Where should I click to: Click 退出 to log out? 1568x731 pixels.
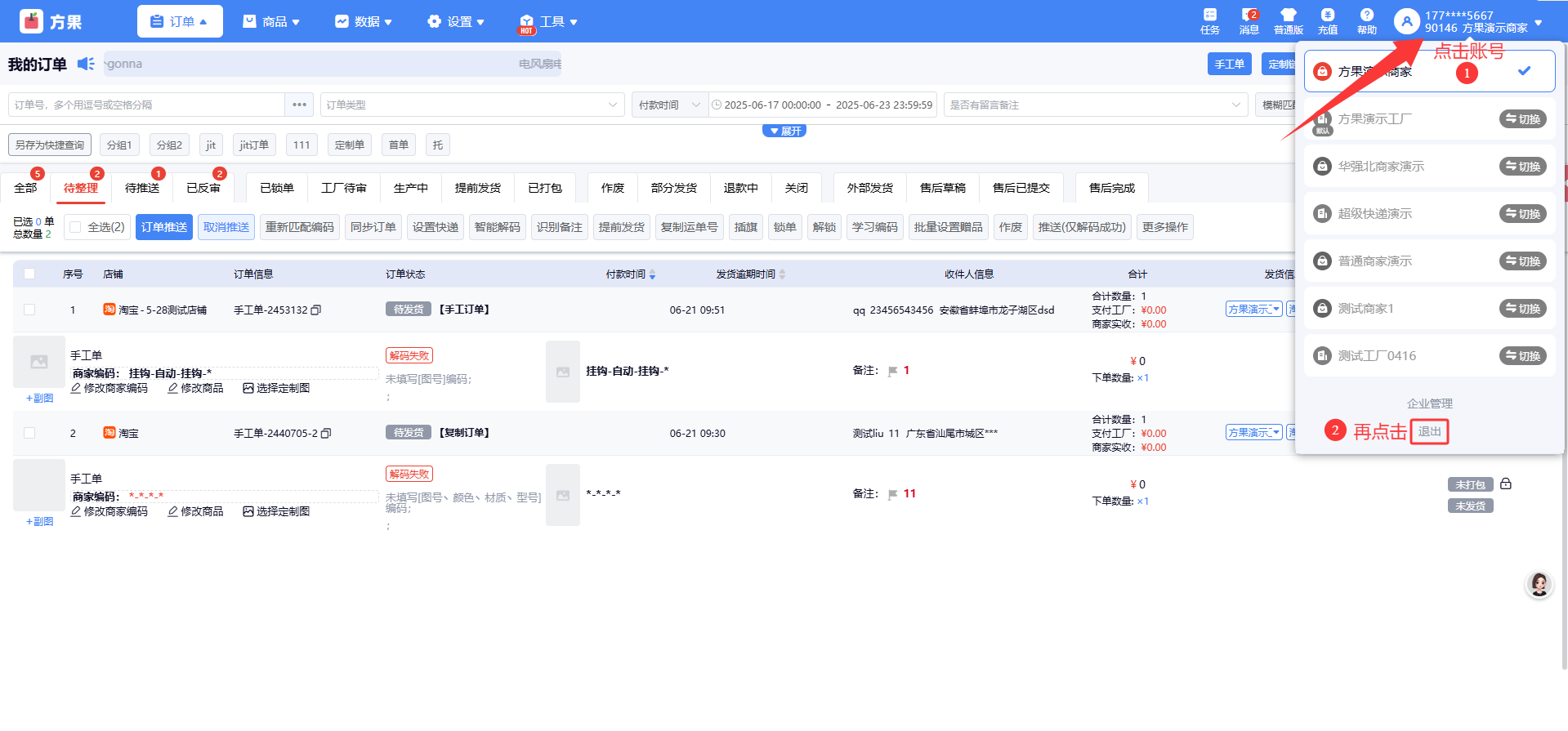[x=1429, y=431]
